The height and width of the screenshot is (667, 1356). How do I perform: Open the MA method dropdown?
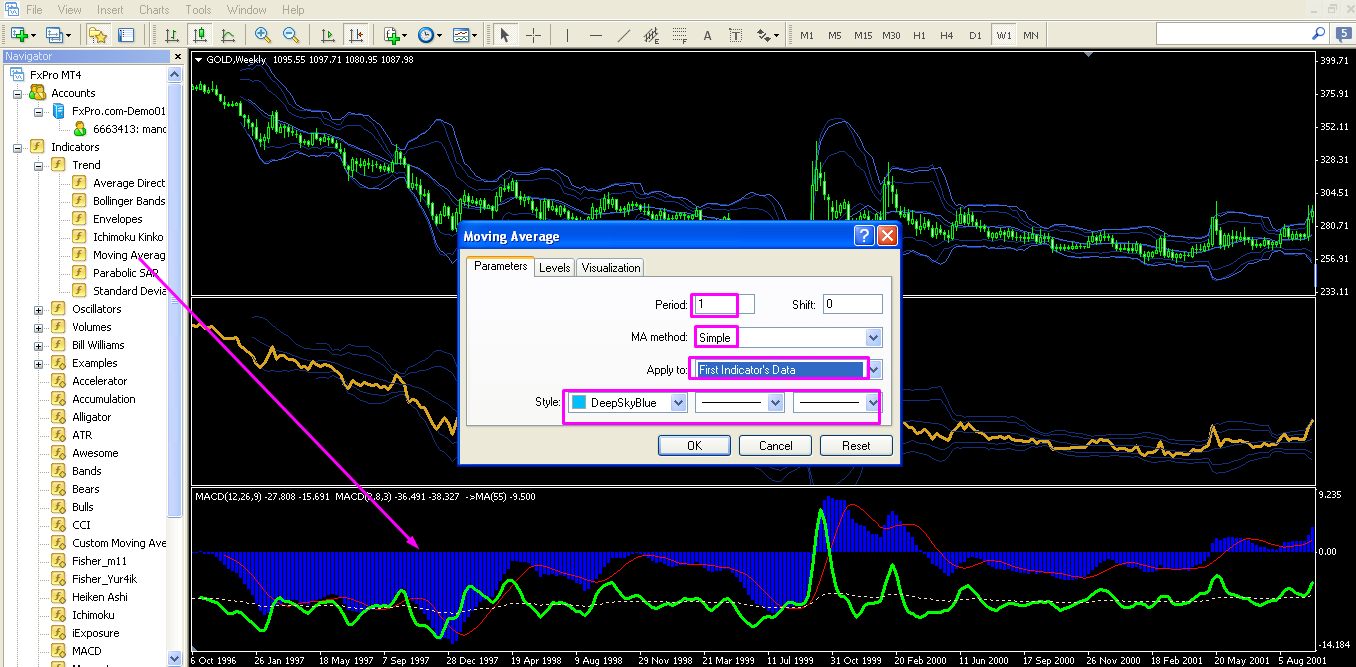tap(873, 338)
